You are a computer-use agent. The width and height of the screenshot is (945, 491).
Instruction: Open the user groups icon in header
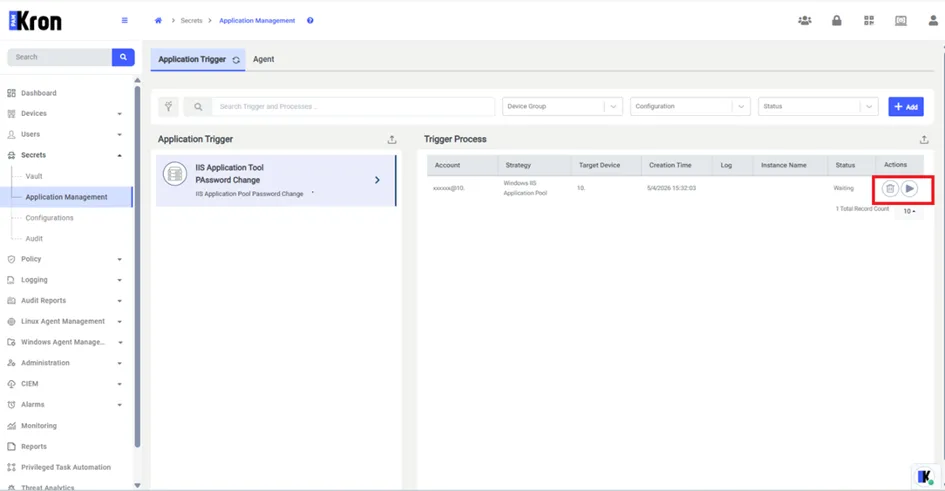coord(805,20)
